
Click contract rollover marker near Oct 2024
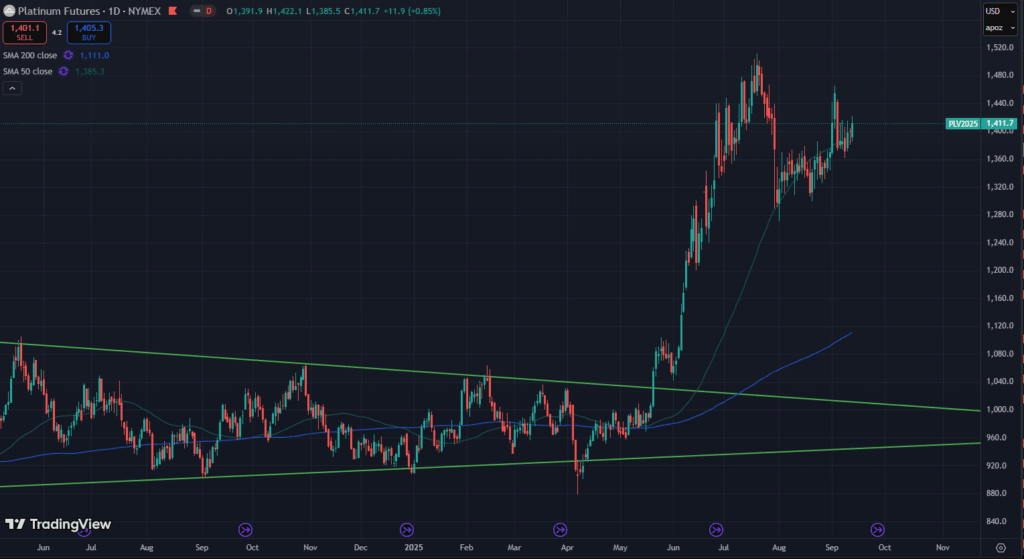pos(245,529)
